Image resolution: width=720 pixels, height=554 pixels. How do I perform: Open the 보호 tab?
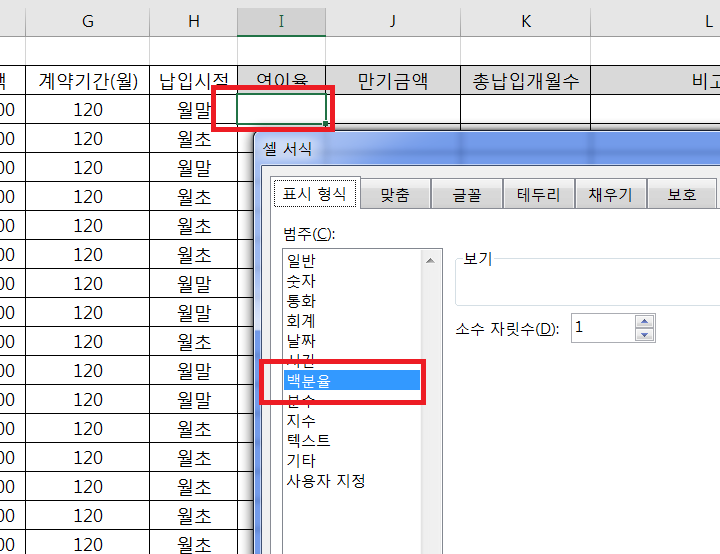682,195
